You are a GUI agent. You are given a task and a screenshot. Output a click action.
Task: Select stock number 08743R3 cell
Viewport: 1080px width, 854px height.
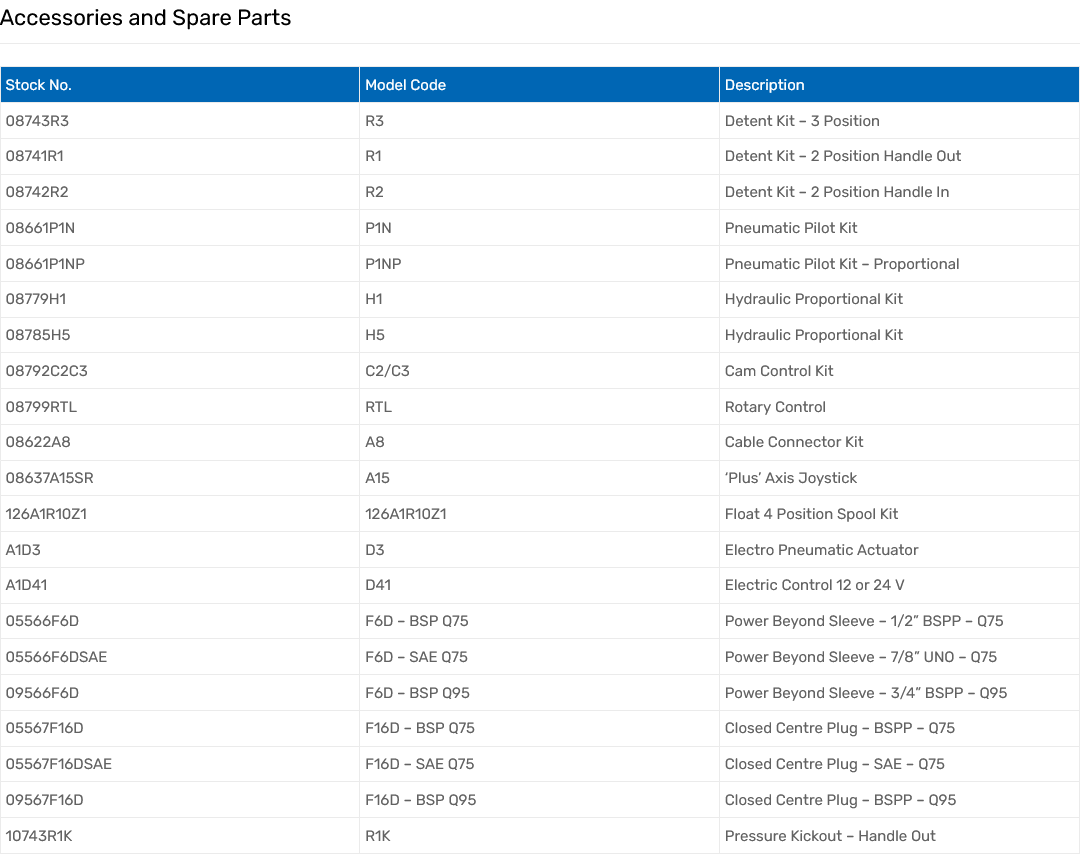[x=37, y=121]
